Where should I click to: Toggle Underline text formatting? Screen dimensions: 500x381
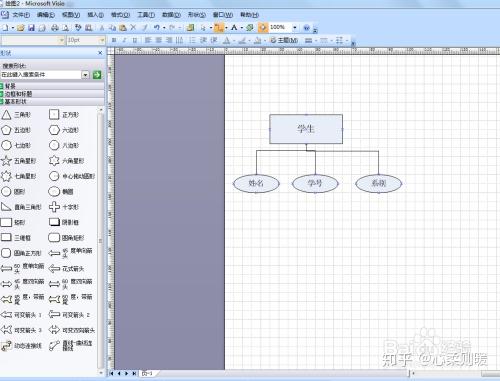(x=135, y=40)
